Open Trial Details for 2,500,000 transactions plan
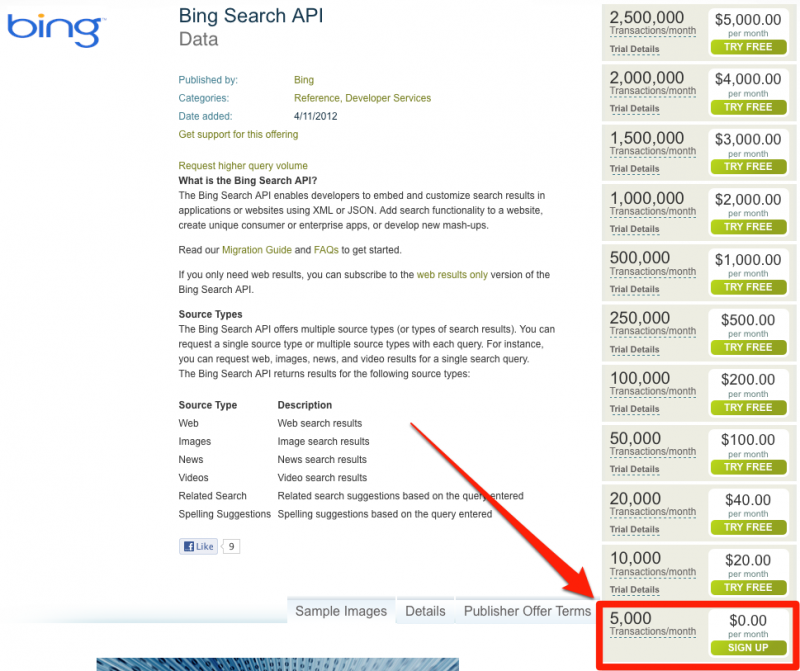 click(635, 49)
